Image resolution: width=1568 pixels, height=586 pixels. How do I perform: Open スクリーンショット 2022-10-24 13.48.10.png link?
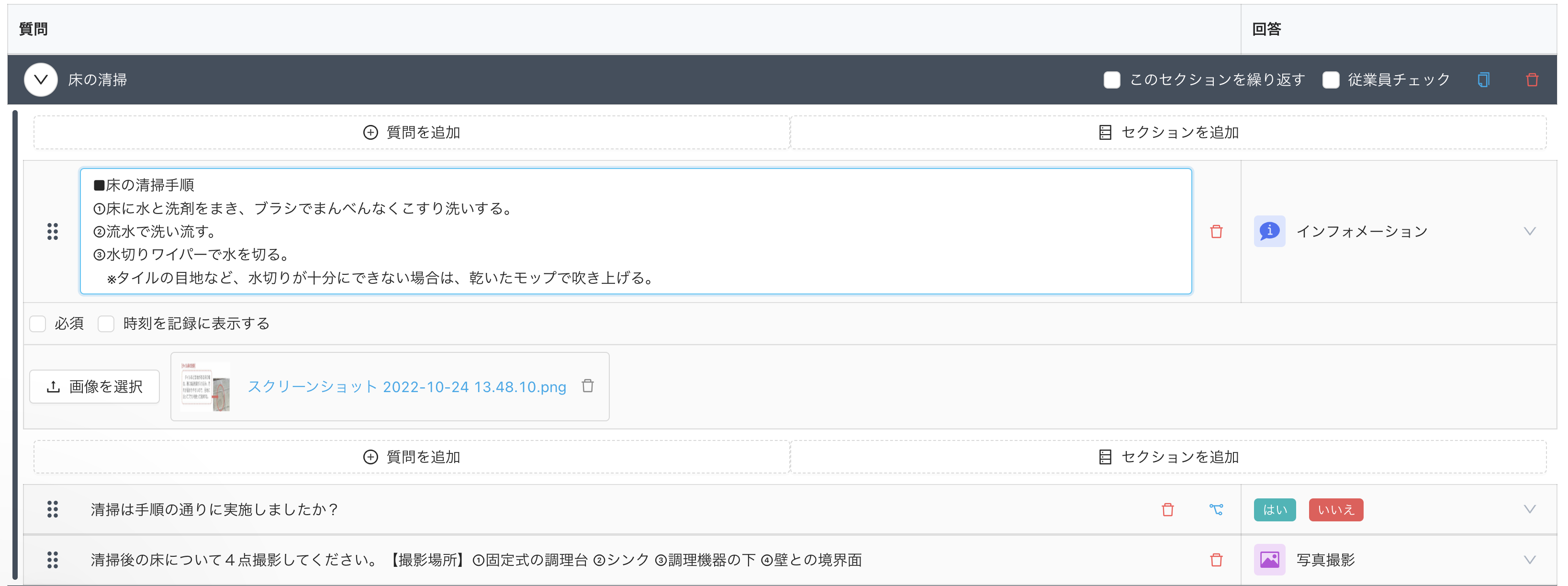407,387
